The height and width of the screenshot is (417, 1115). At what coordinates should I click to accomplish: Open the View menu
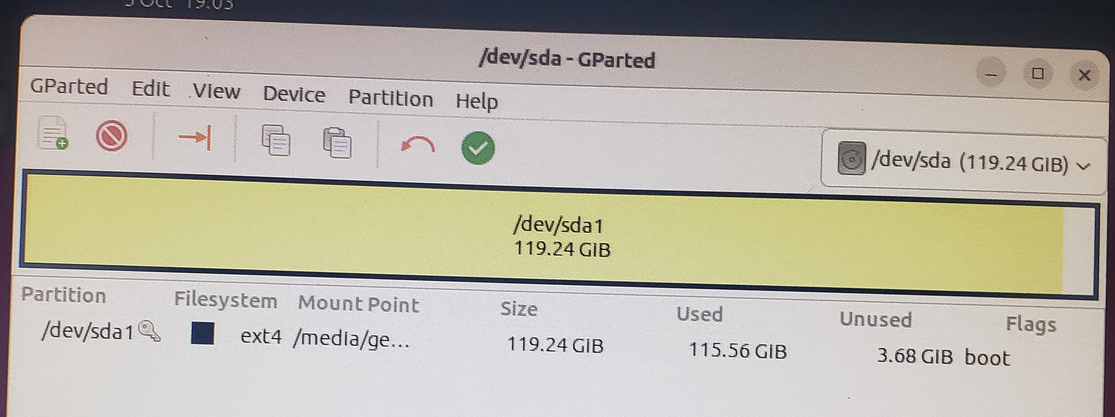point(217,91)
